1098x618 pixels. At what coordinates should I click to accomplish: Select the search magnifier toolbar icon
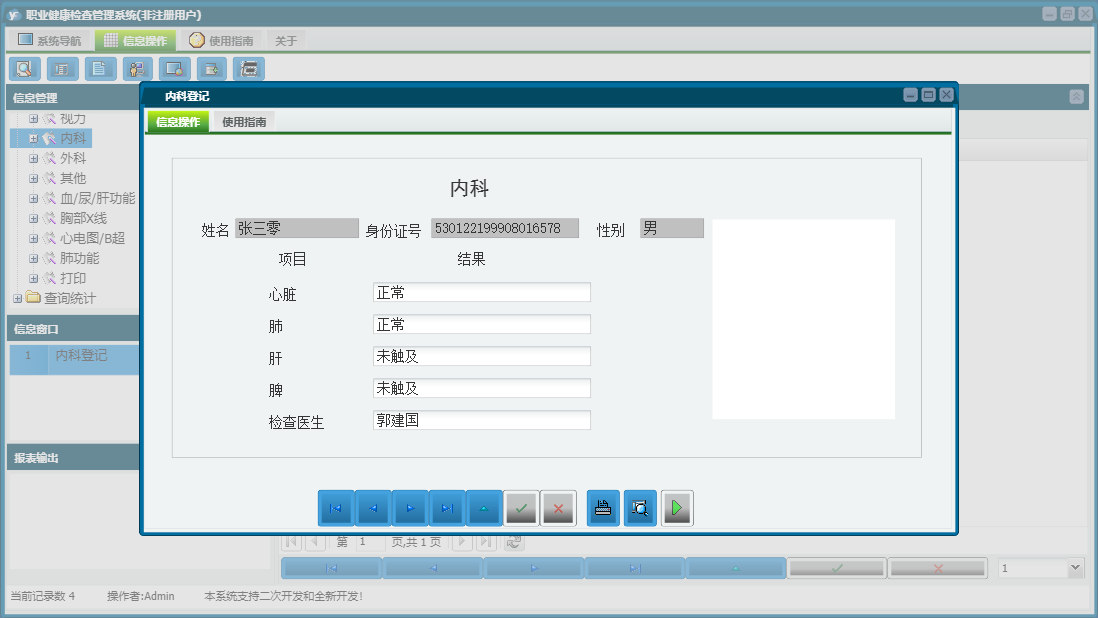(25, 68)
